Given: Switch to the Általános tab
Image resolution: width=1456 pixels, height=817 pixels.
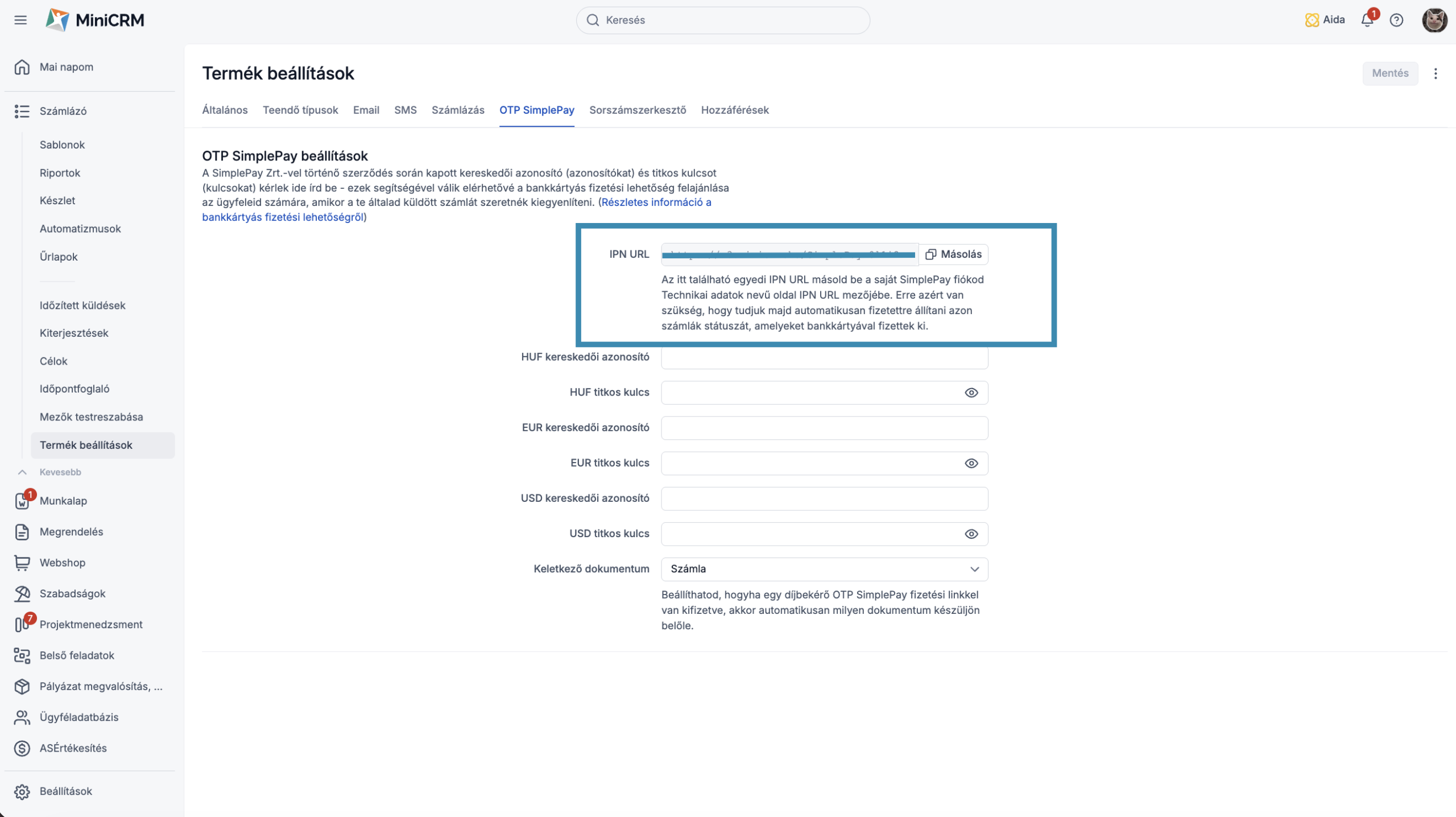Looking at the screenshot, I should (225, 110).
